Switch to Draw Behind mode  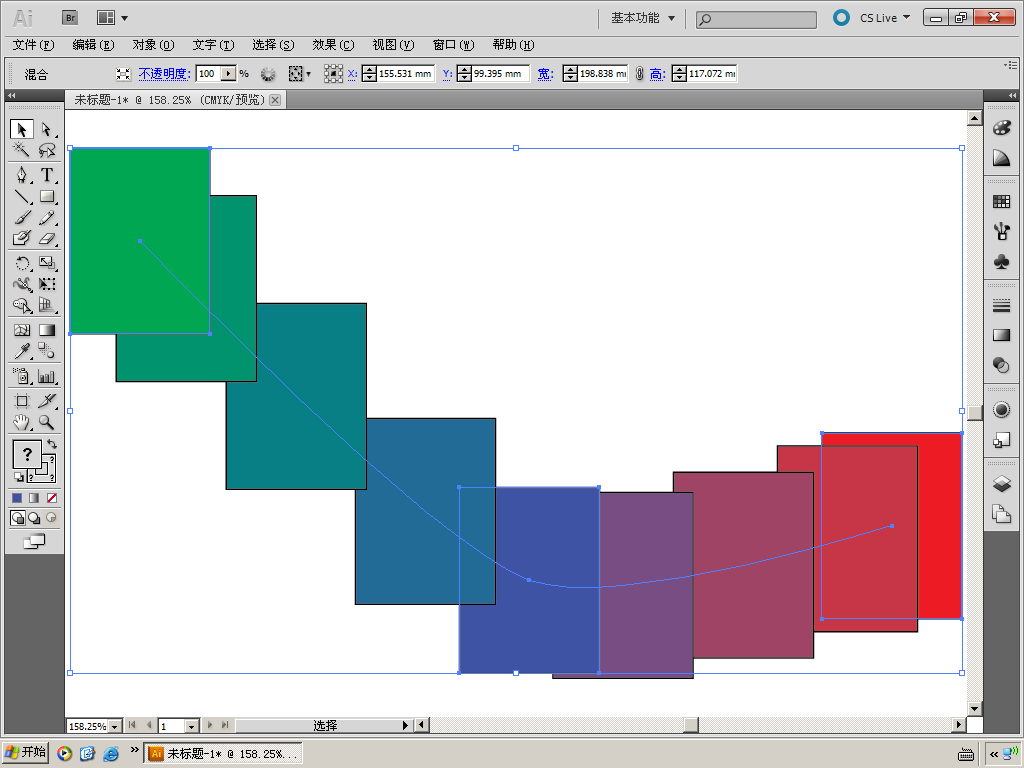(34, 518)
